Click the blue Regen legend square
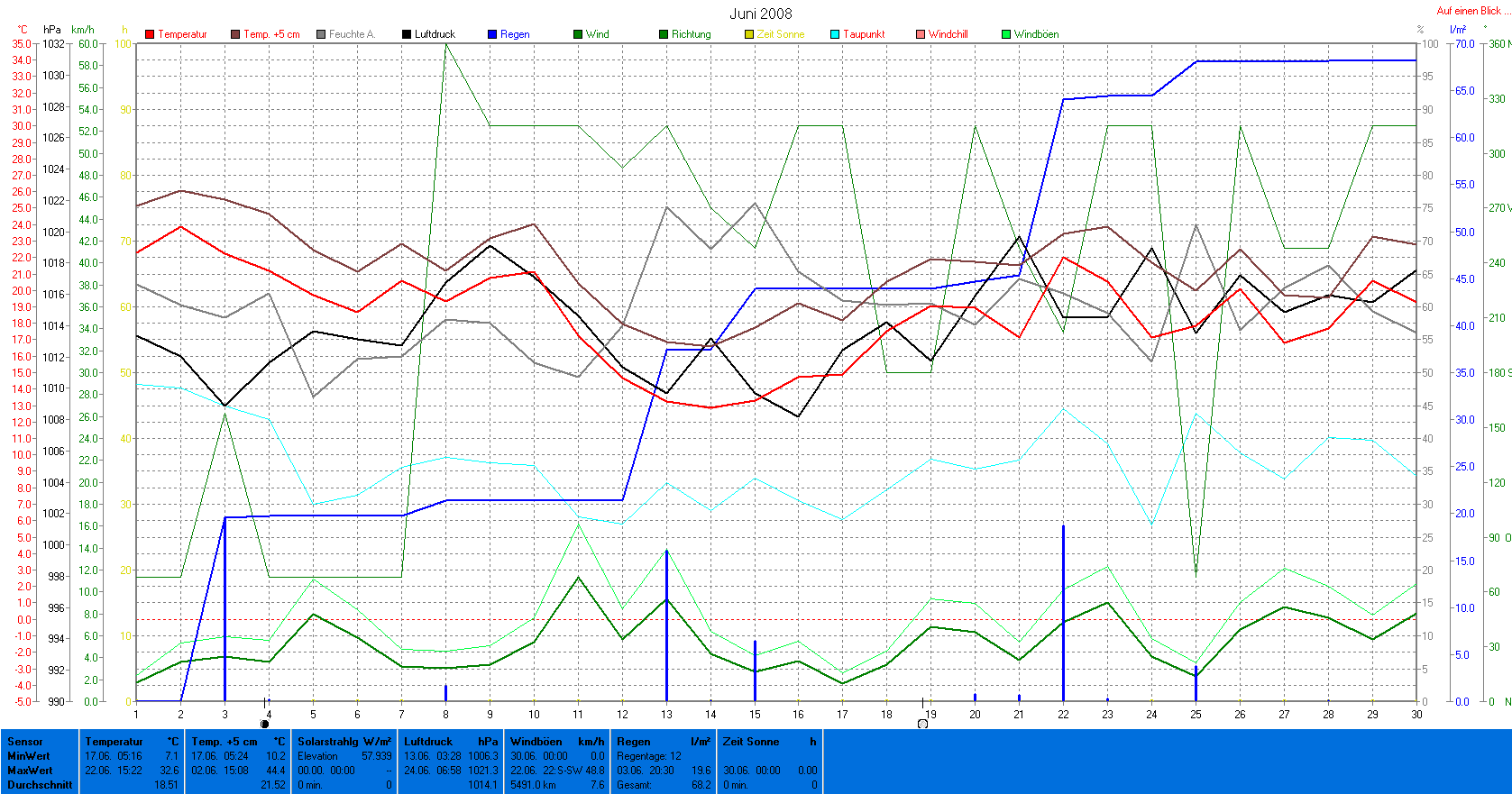 (x=492, y=34)
